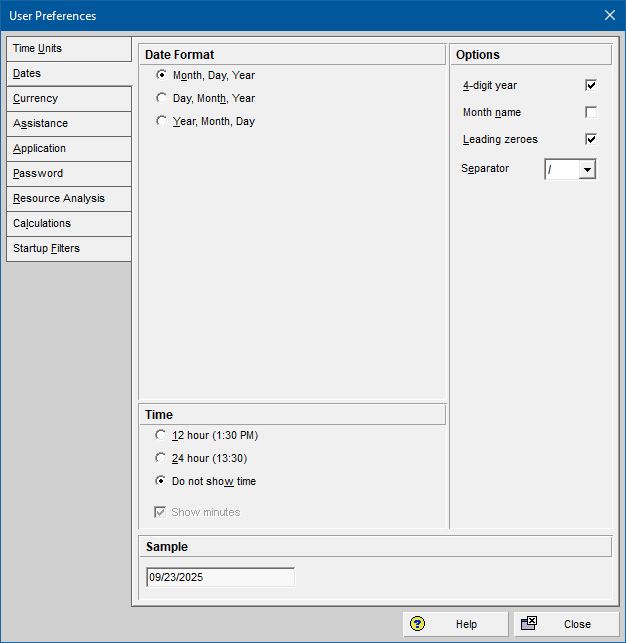Disable the 4-digit year checkbox
The image size is (626, 643).
coord(591,86)
